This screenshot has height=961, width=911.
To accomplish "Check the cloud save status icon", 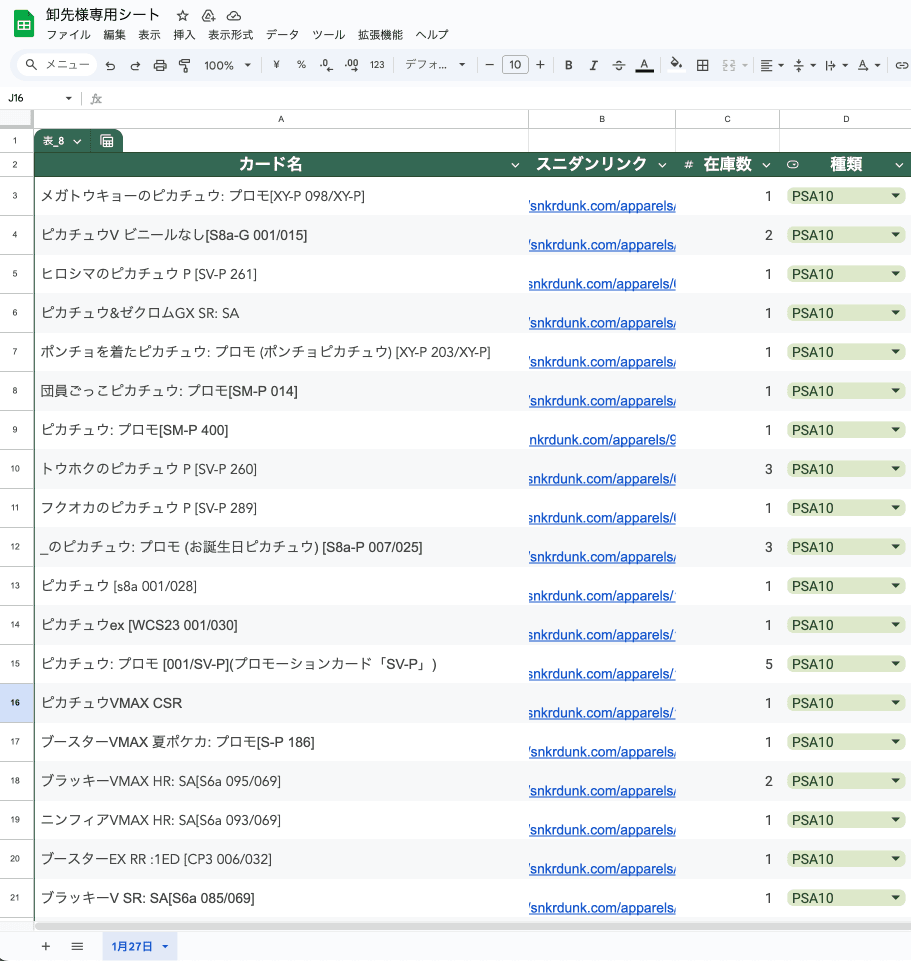I will point(234,16).
